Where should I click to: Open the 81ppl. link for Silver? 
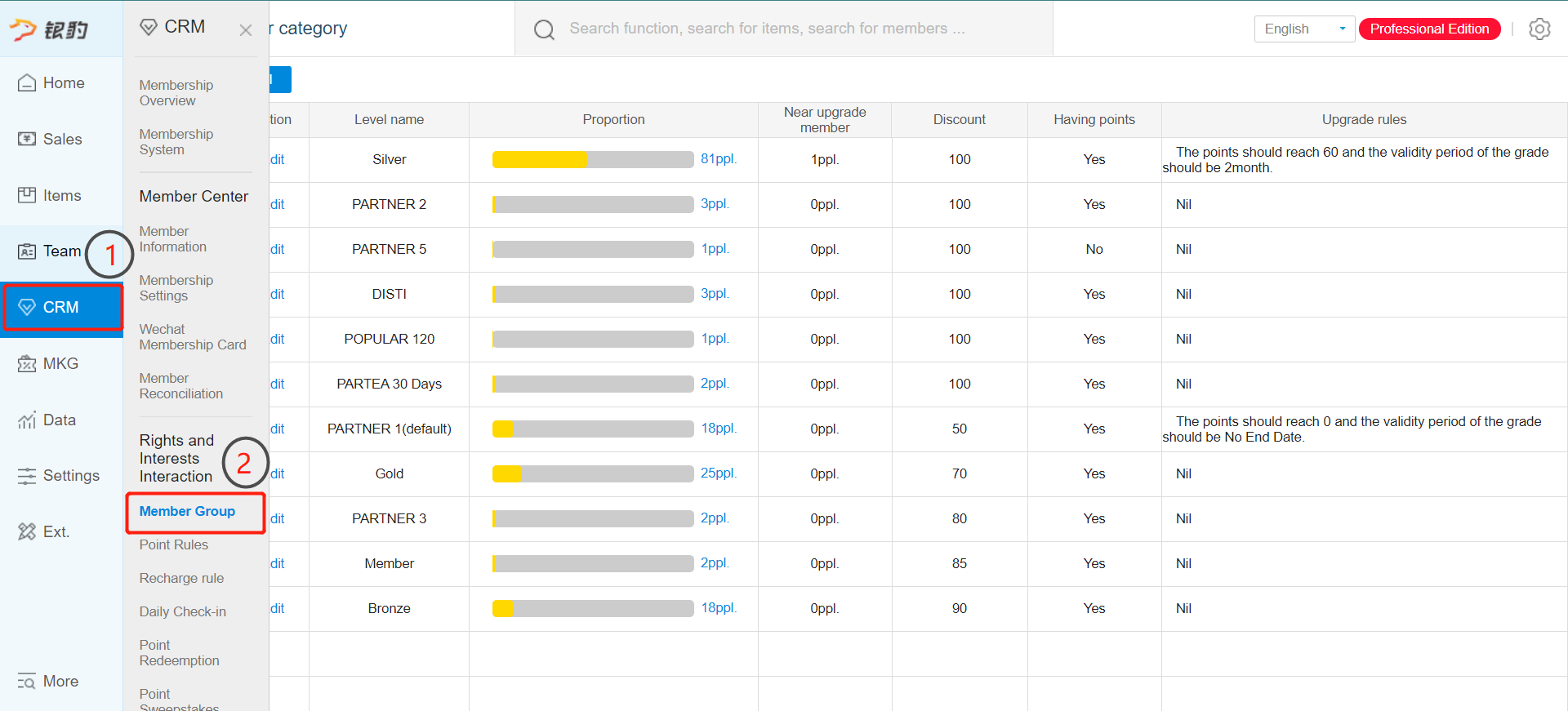718,159
